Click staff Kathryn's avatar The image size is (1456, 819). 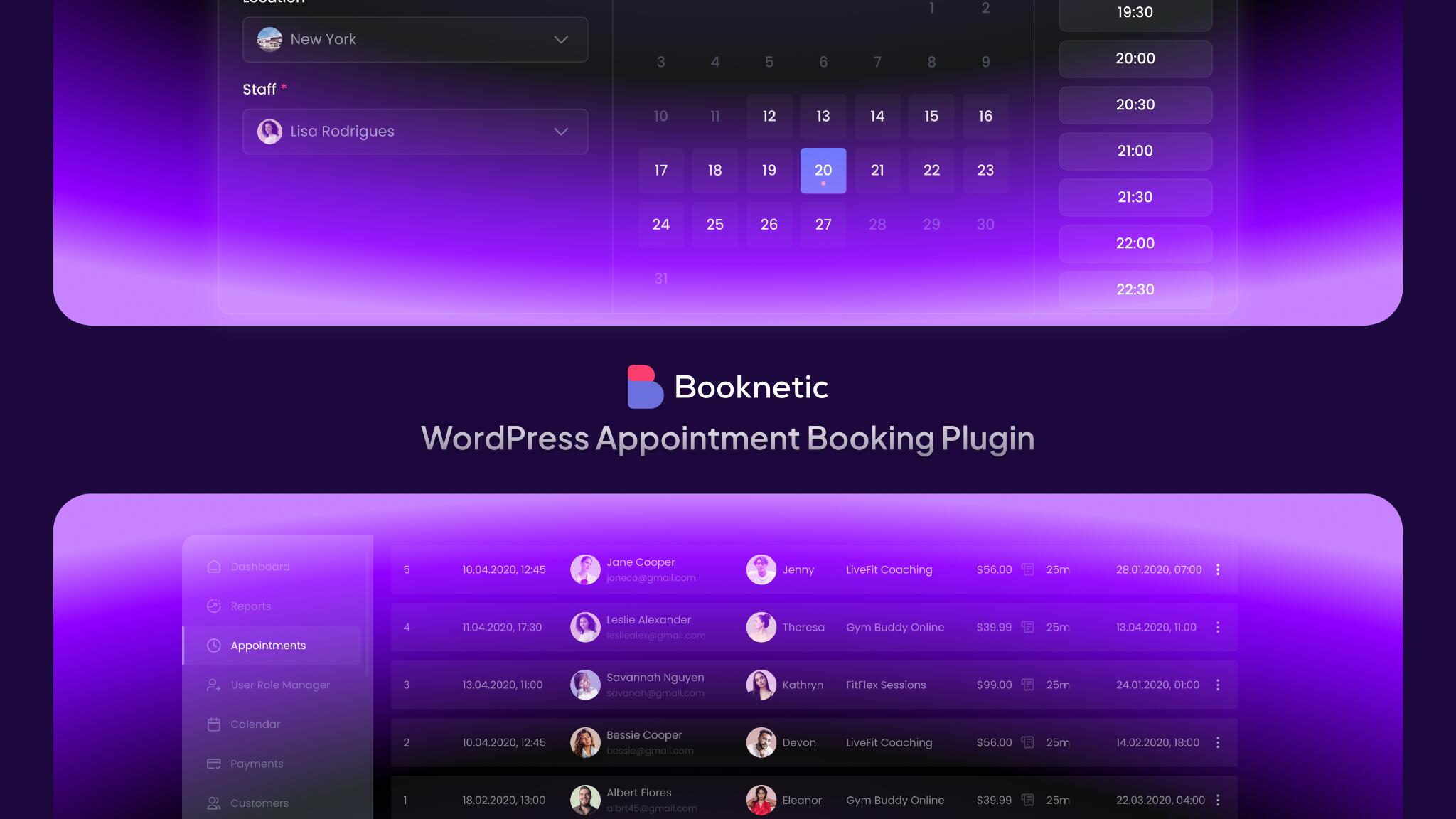click(761, 685)
